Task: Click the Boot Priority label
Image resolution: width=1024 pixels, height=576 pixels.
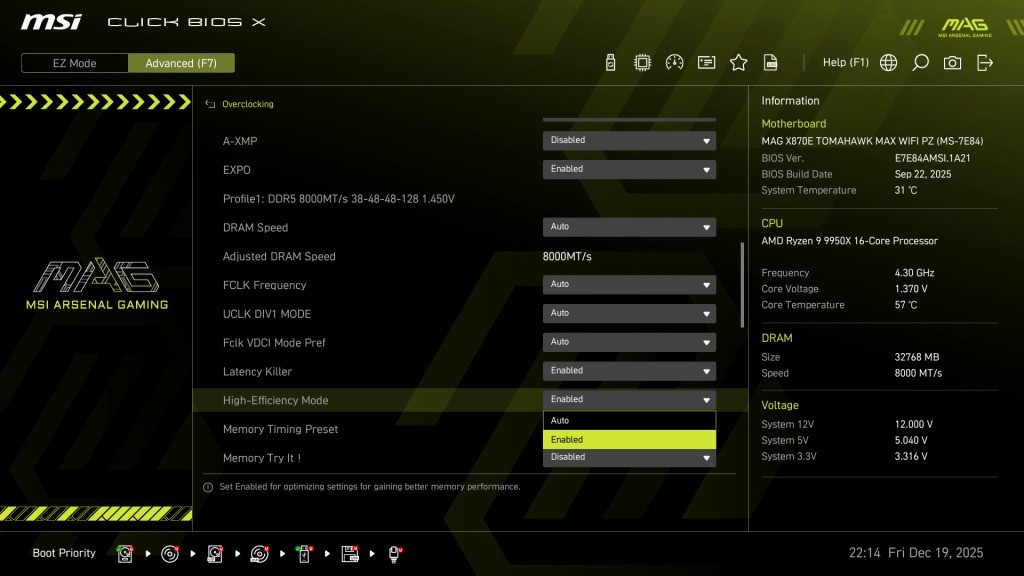Action: click(64, 553)
